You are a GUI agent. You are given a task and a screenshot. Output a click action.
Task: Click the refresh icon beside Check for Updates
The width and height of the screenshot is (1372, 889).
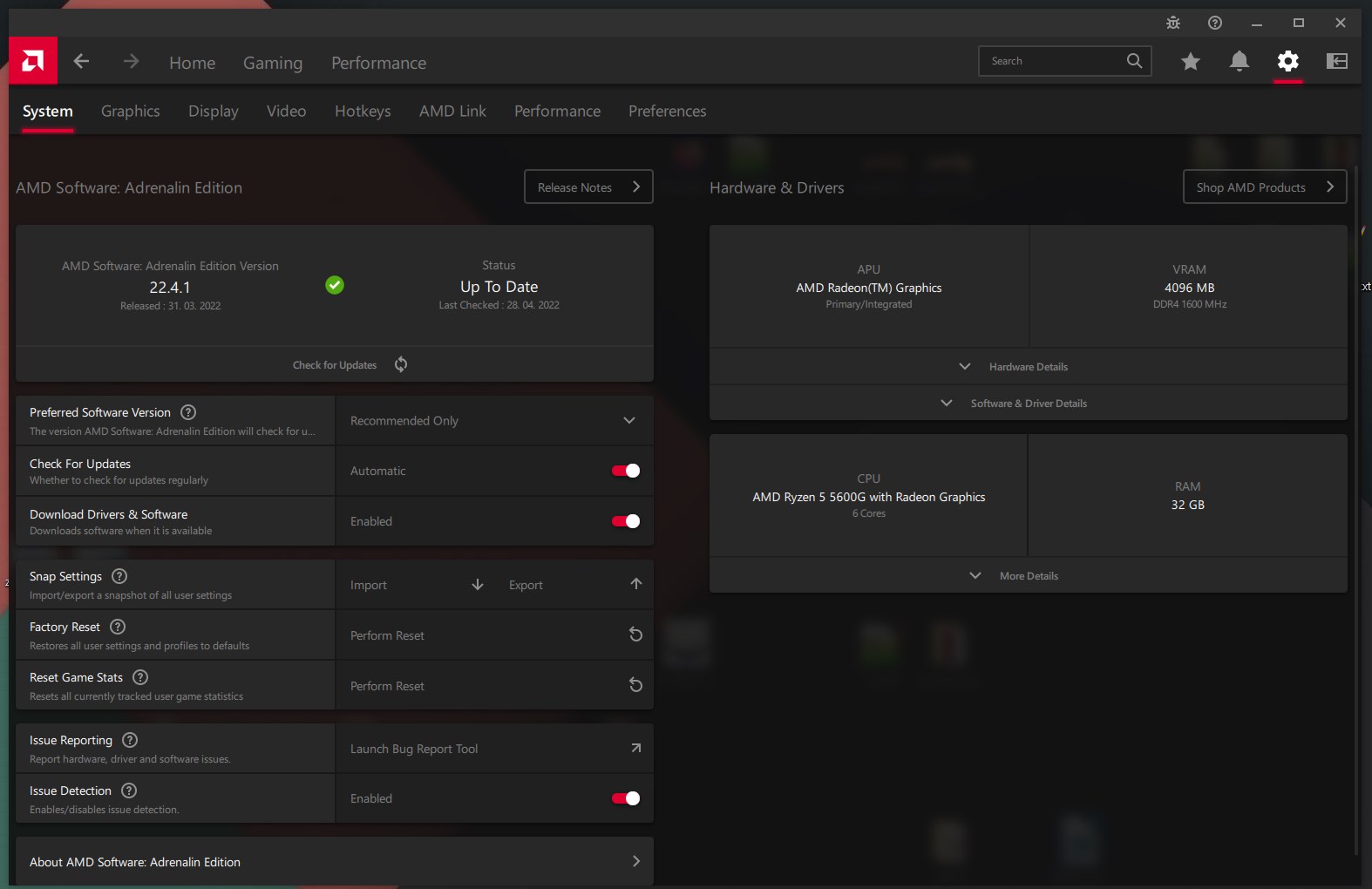pos(401,364)
